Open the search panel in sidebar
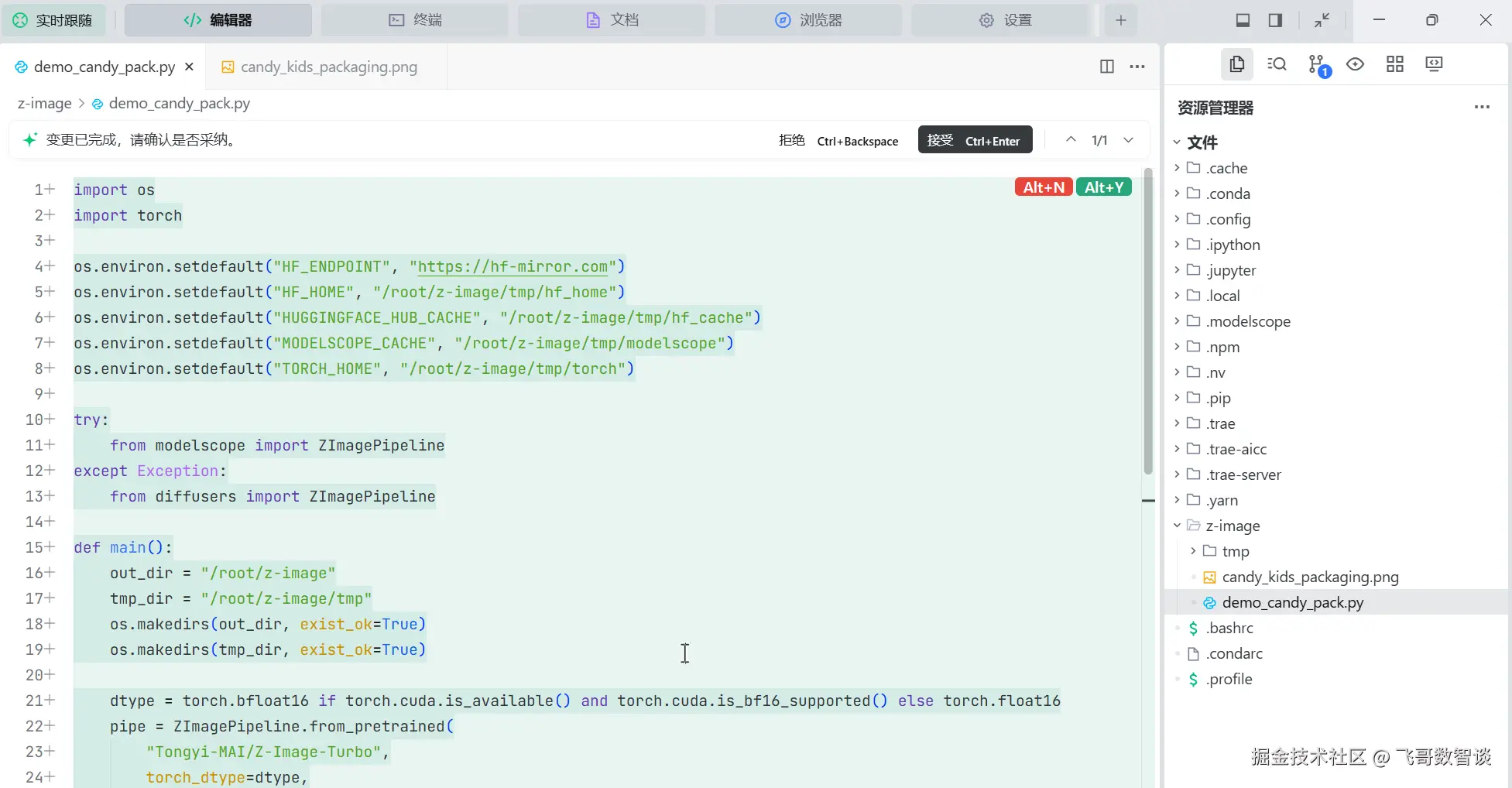Screen dimensions: 1512x788 coord(1277,64)
